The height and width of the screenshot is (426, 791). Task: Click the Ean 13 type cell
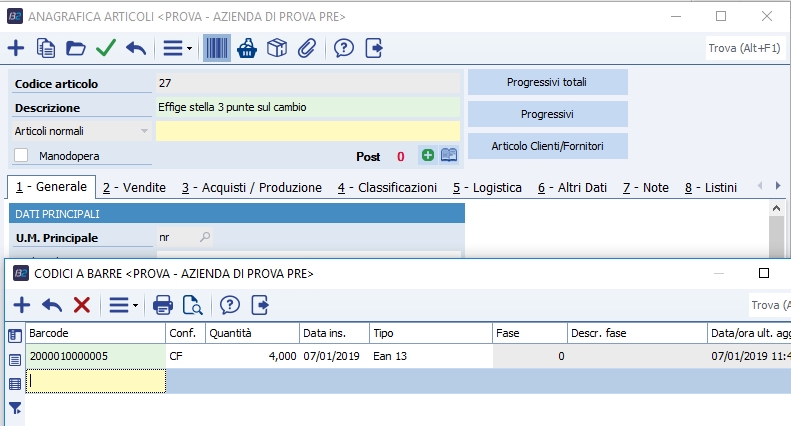(431, 356)
